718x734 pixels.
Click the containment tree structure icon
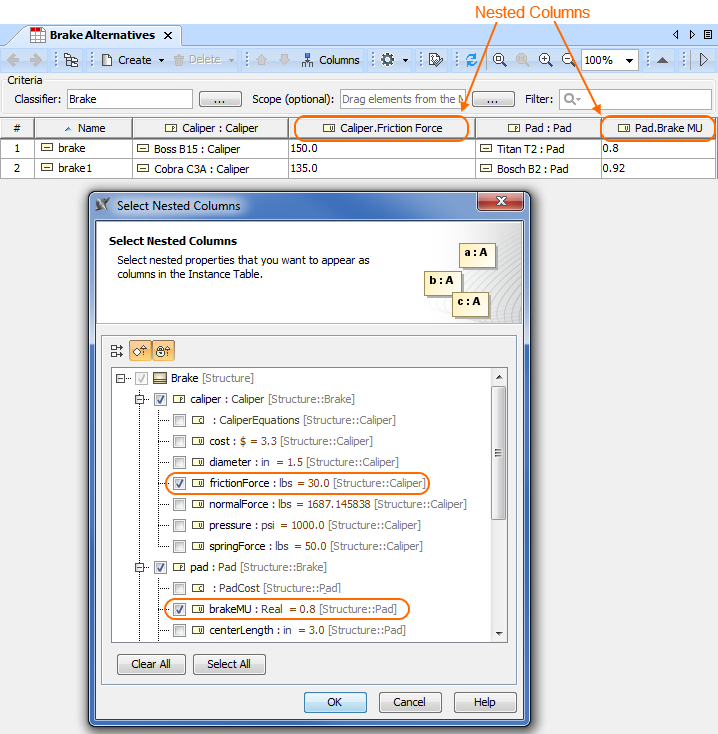[71, 60]
